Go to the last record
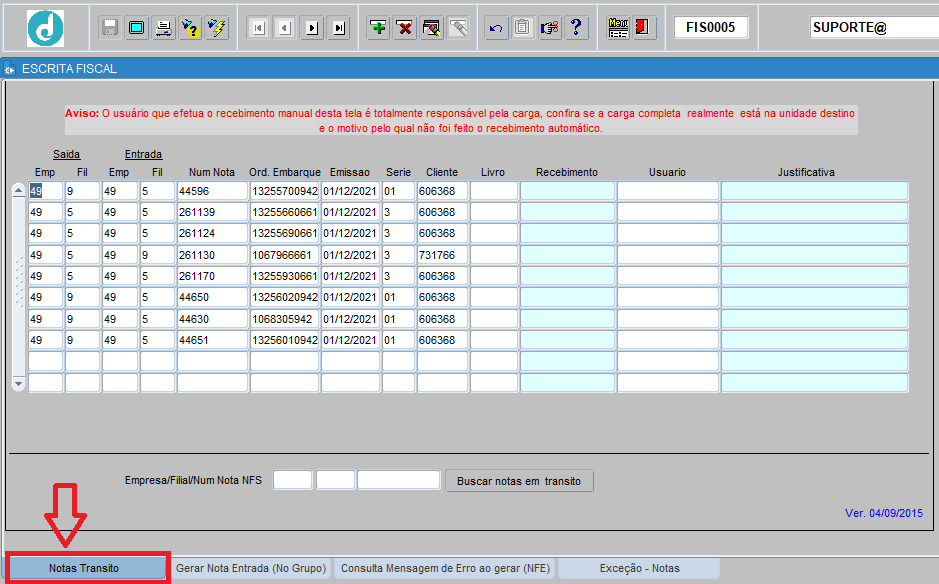Image resolution: width=939 pixels, height=584 pixels. 339,28
